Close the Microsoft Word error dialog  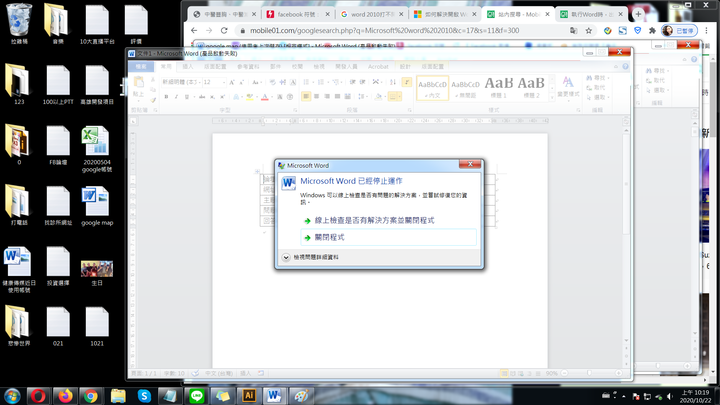pos(470,164)
